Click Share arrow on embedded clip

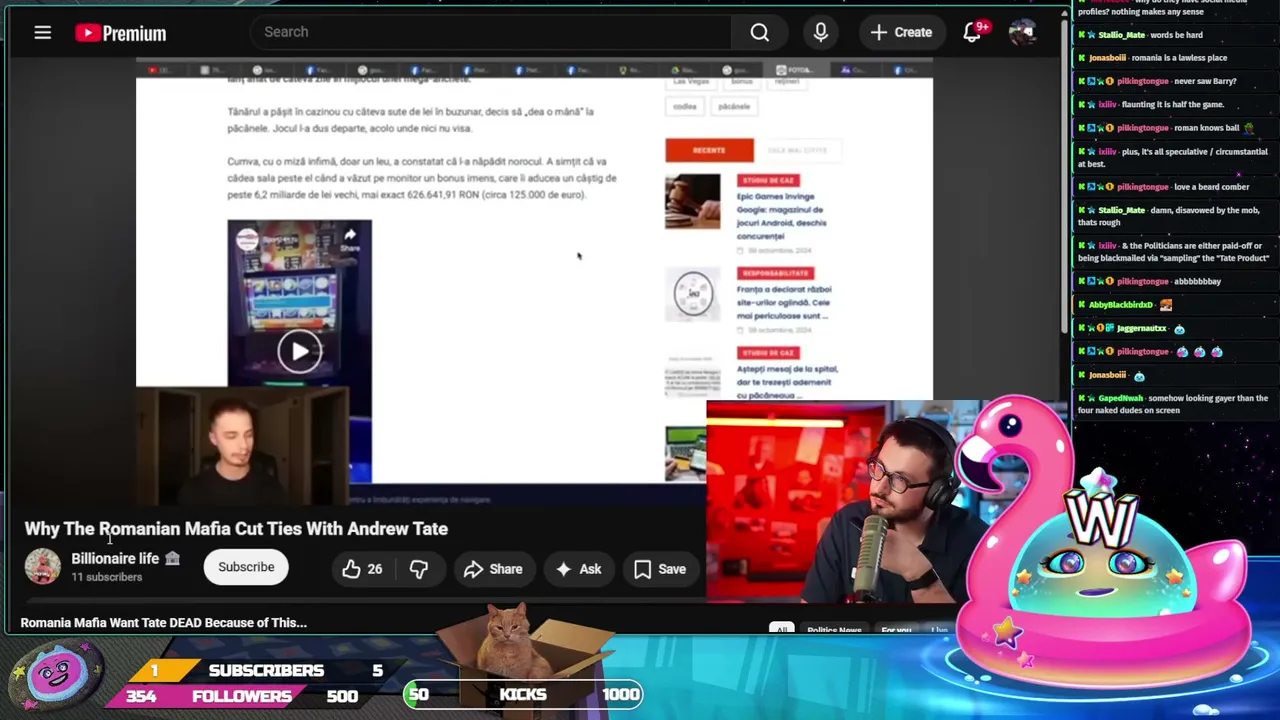point(350,239)
